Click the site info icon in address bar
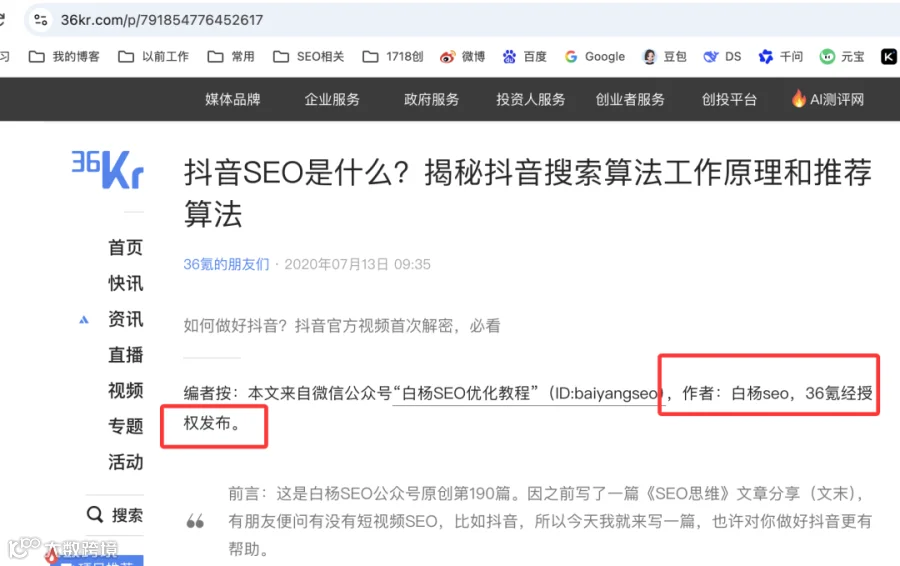This screenshot has width=900, height=566. tap(41, 20)
